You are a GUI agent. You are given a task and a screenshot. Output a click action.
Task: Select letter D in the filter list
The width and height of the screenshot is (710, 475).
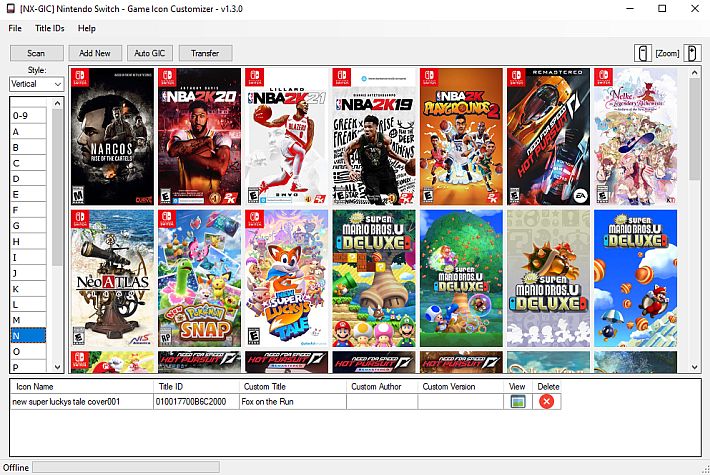pyautogui.click(x=28, y=179)
